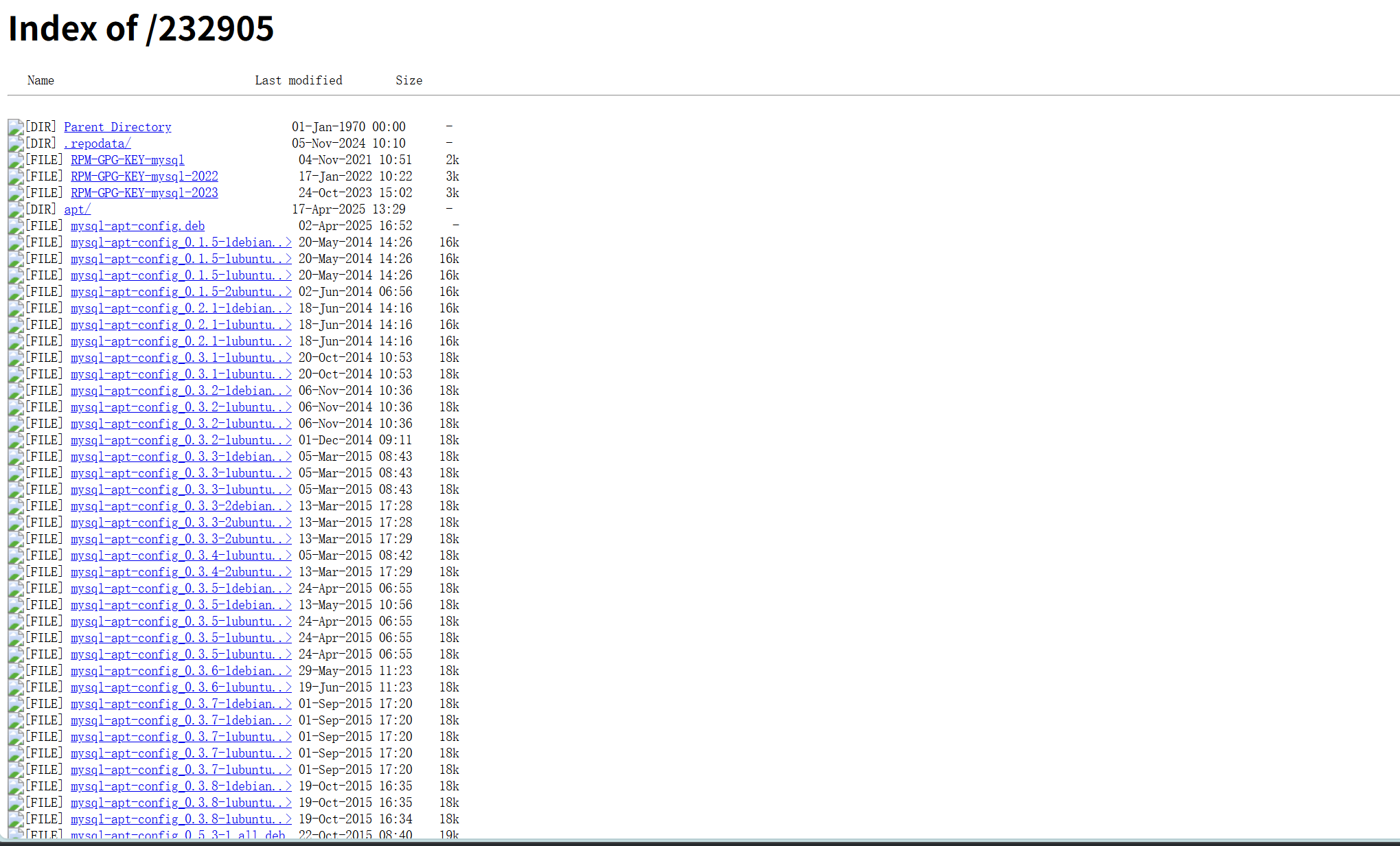Screen dimensions: 1400x846
Task: Open 0.3.8-1ubuntu file modified 19-Oct-2015 16:34
Action: tap(181, 819)
